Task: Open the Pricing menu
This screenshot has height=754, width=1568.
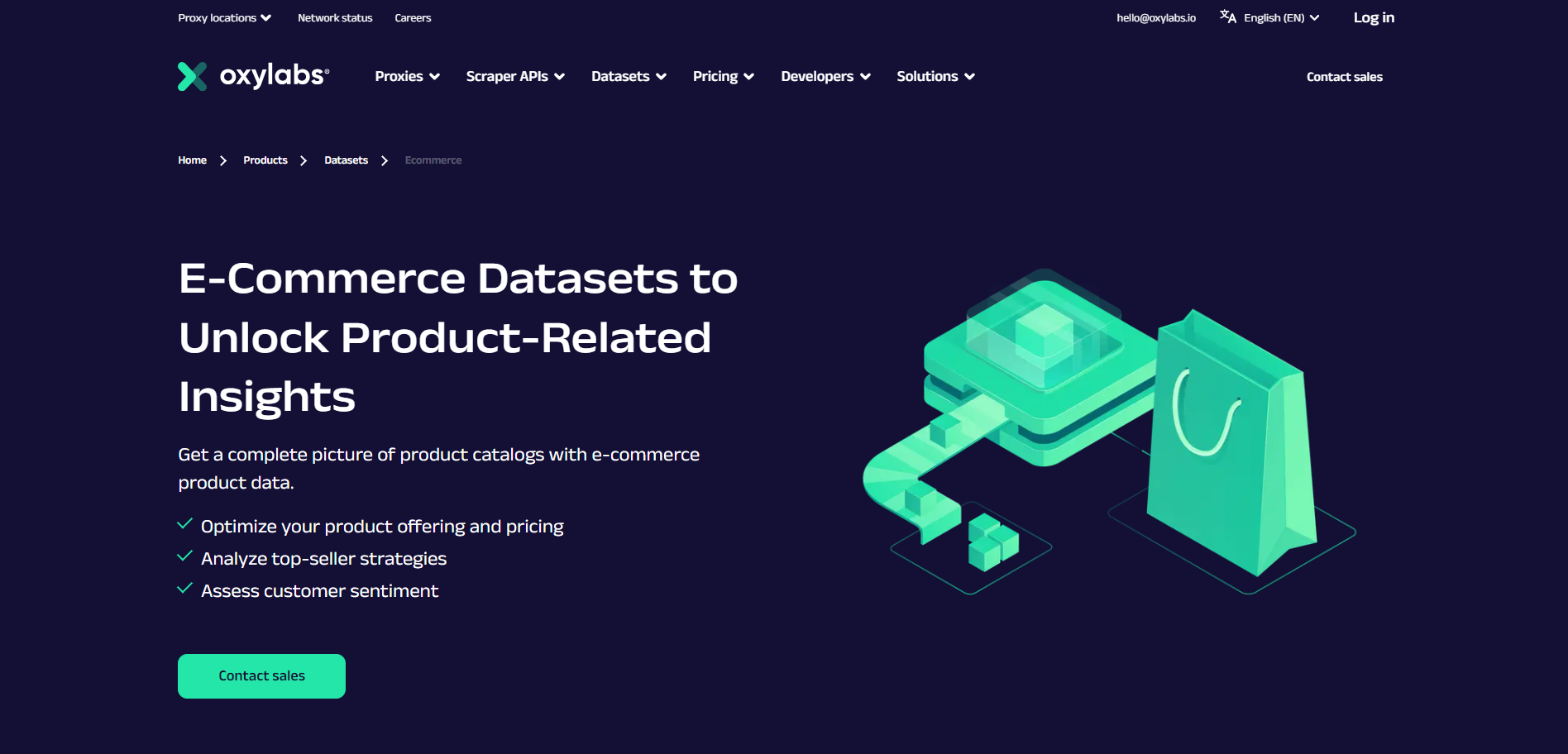Action: pos(724,76)
